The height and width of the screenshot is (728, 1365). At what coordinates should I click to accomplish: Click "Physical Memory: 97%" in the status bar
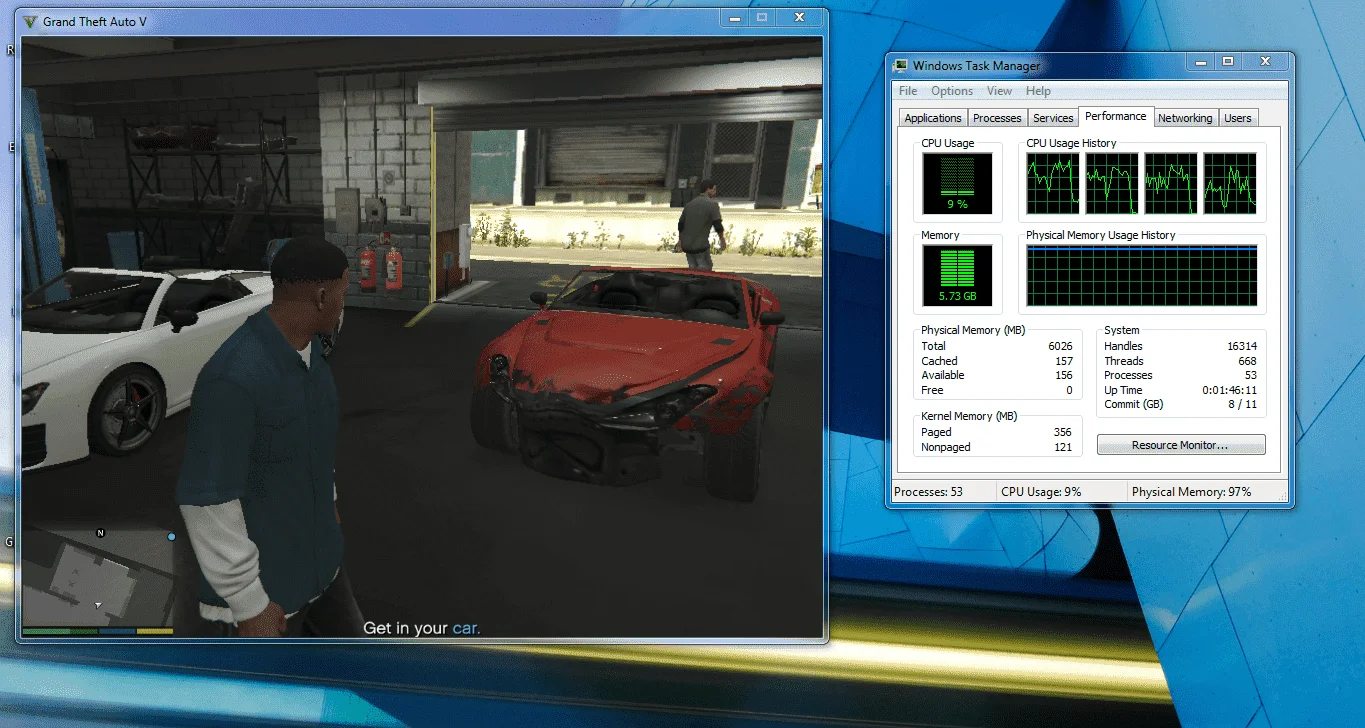[x=1191, y=492]
